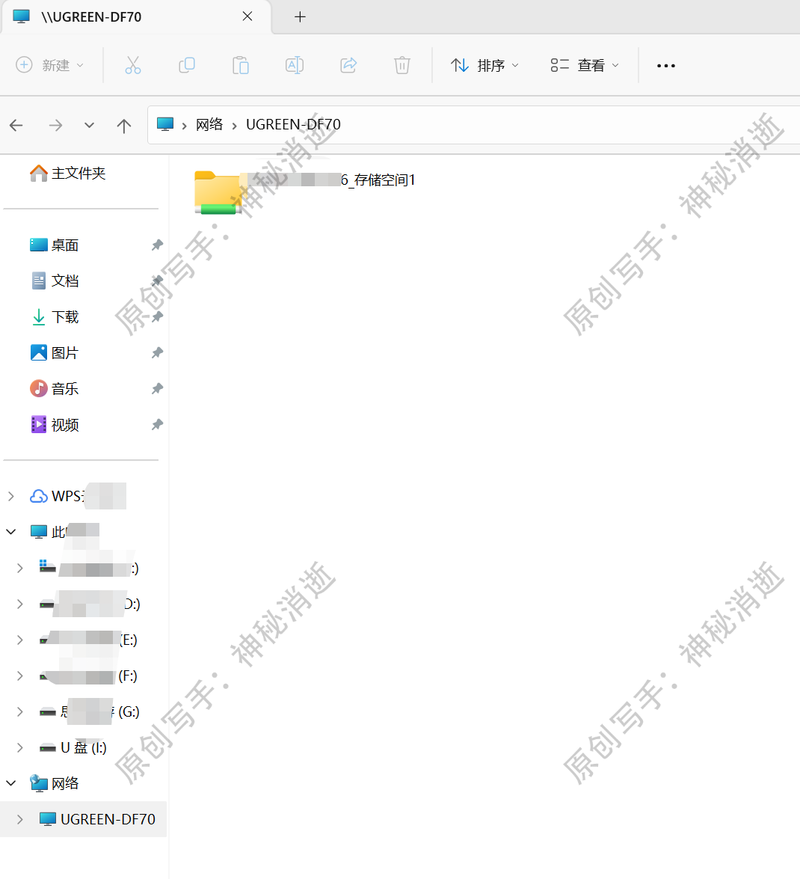Click UGREEN-DF70 in the address breadcrumb
800x879 pixels.
[x=293, y=124]
